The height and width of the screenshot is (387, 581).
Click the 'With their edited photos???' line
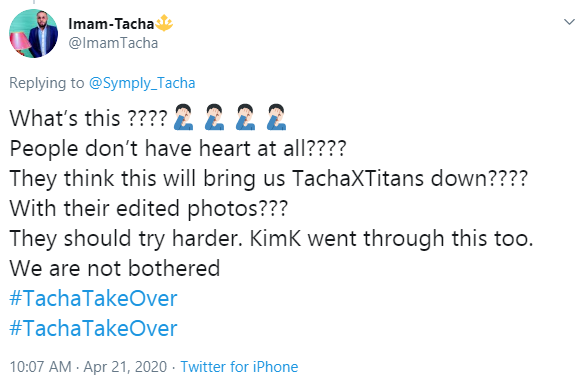click(x=149, y=208)
